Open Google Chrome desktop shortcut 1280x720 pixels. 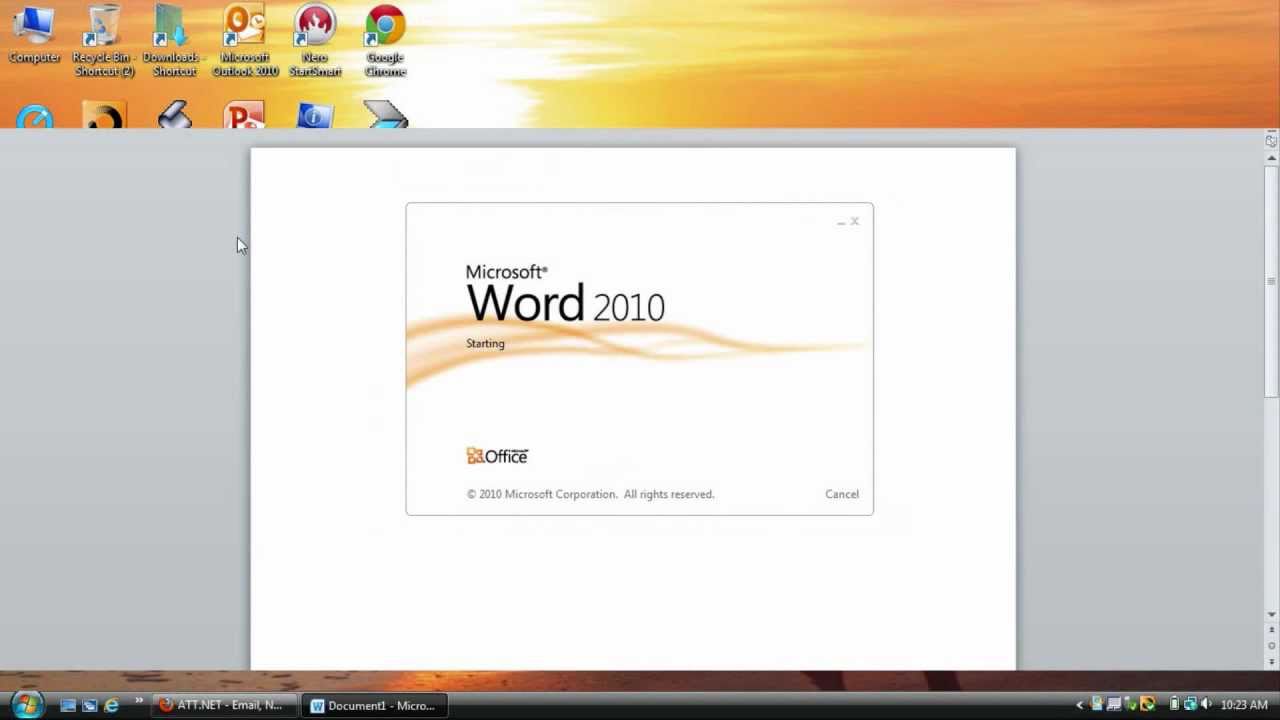click(385, 40)
